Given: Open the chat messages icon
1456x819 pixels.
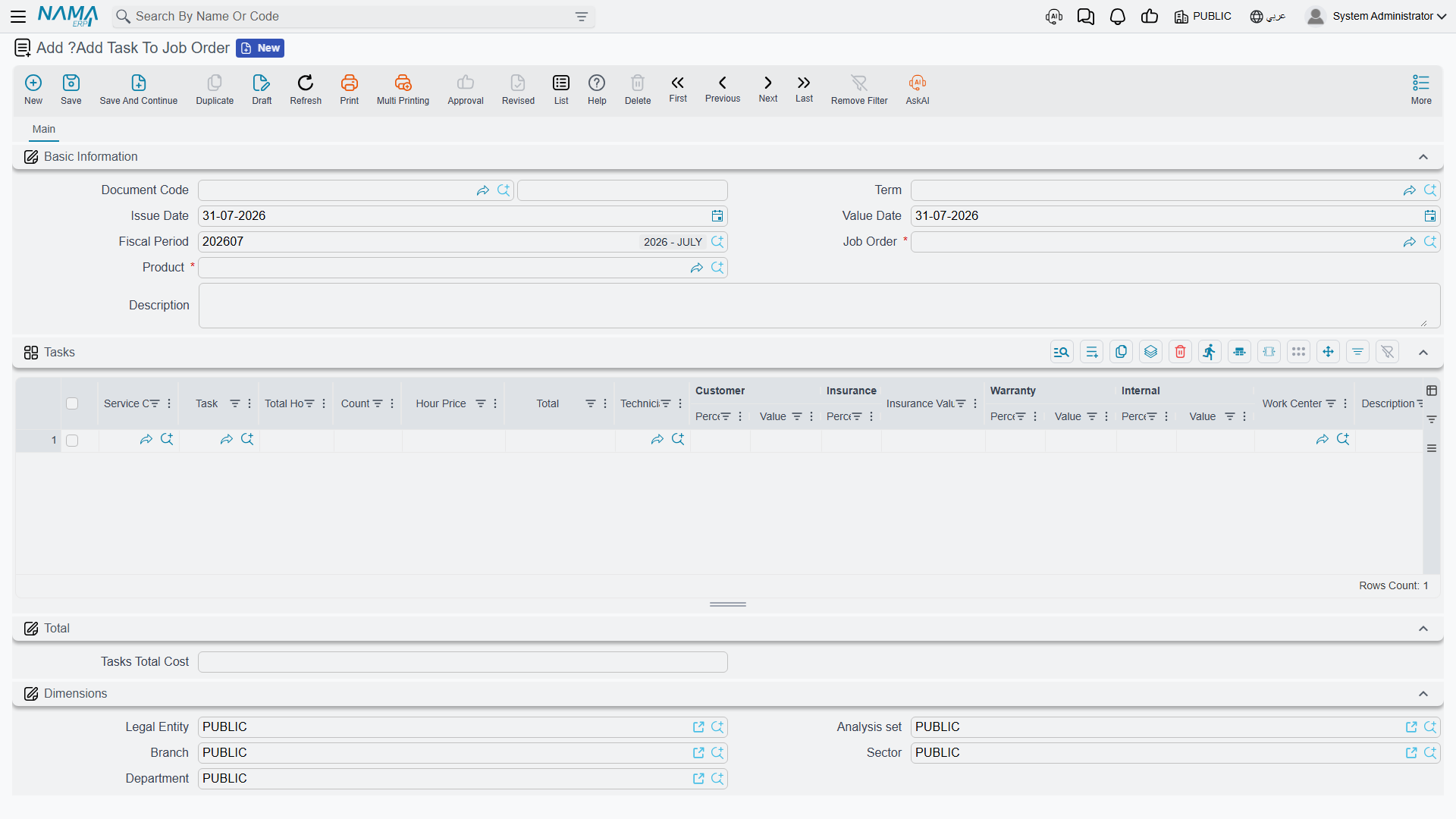Looking at the screenshot, I should pyautogui.click(x=1086, y=17).
